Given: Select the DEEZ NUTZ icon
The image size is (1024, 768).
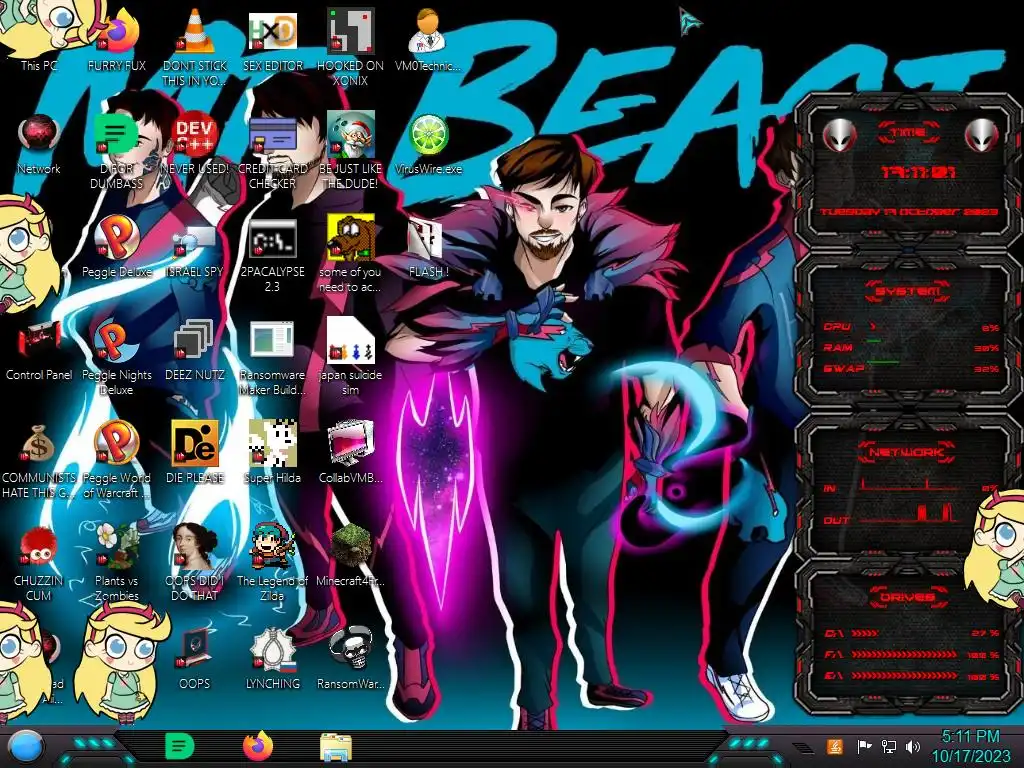Looking at the screenshot, I should [195, 350].
